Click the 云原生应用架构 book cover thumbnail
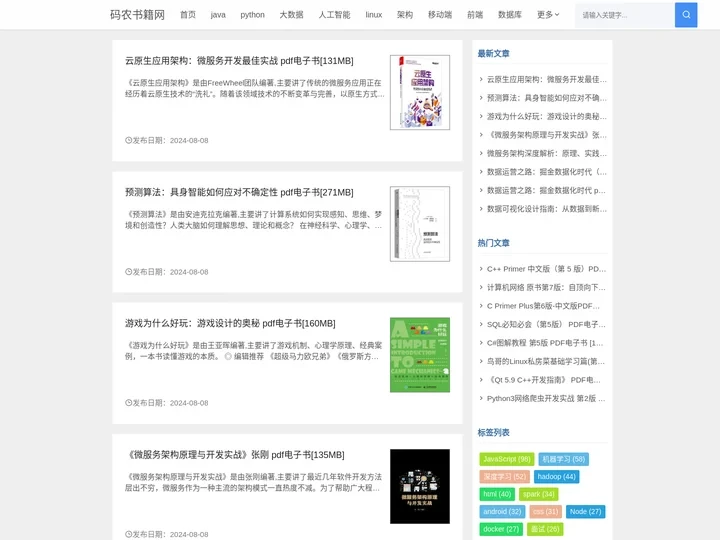 (x=420, y=92)
